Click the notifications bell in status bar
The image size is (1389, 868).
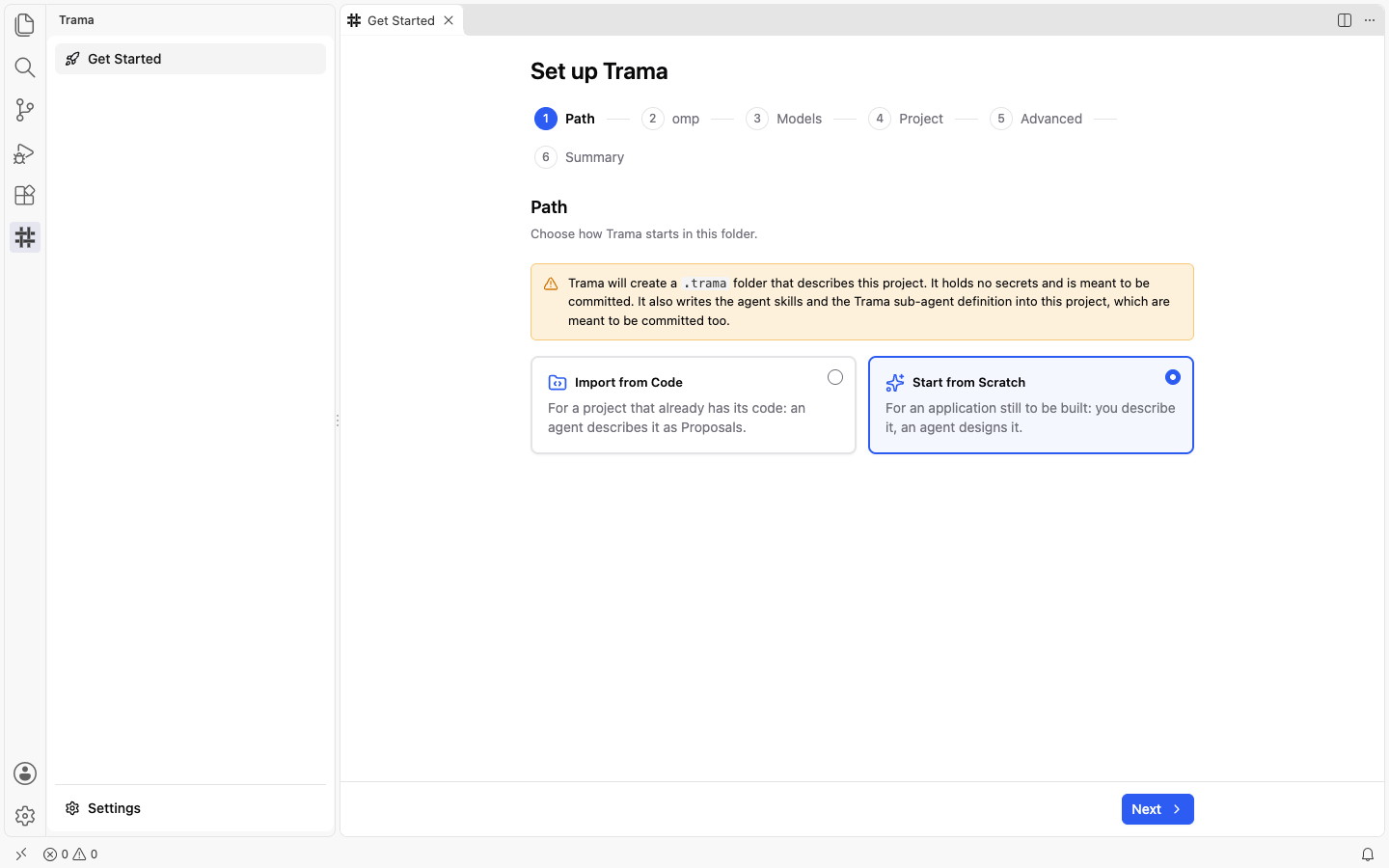click(1368, 854)
